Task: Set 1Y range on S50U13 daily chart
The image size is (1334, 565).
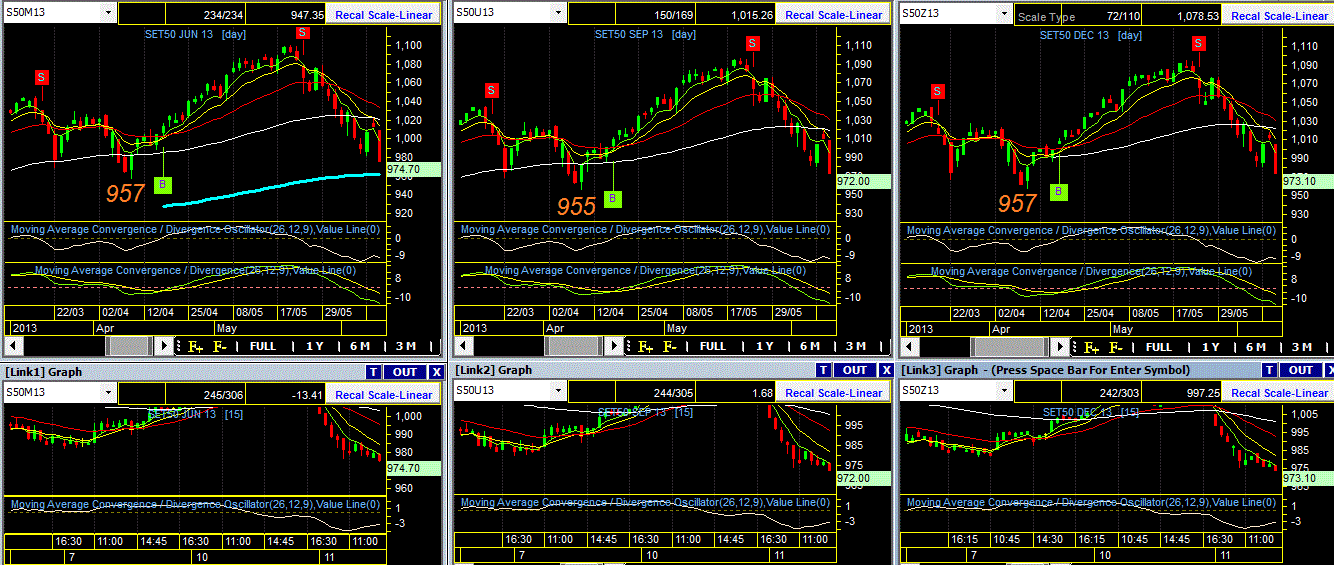Action: [765, 346]
